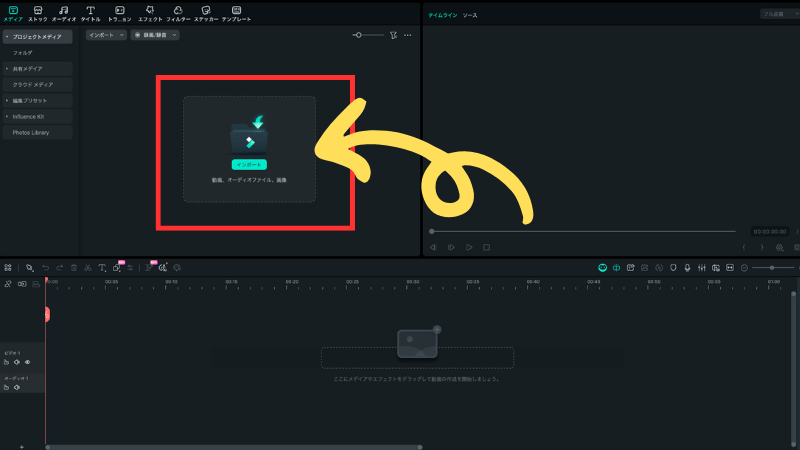
Task: Open the タイトル (Titles) tab
Action: [x=90, y=14]
